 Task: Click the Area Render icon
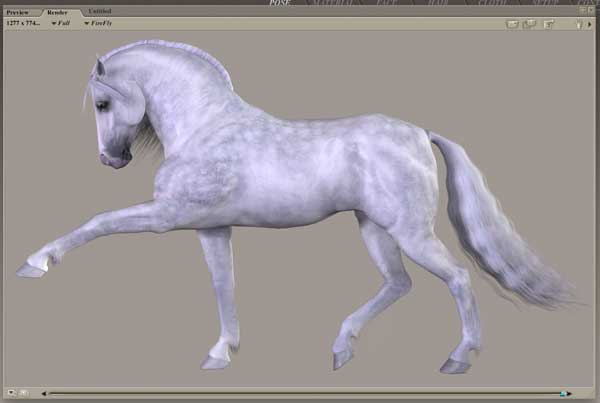pyautogui.click(x=530, y=24)
